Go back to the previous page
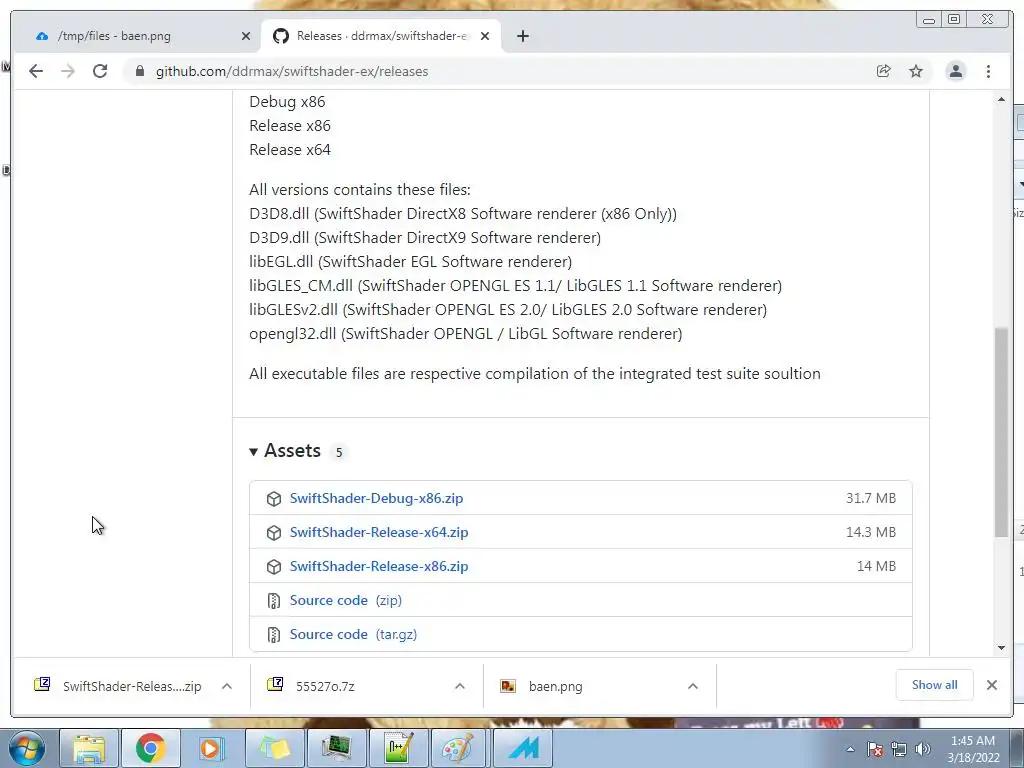This screenshot has height=768, width=1024. click(36, 71)
